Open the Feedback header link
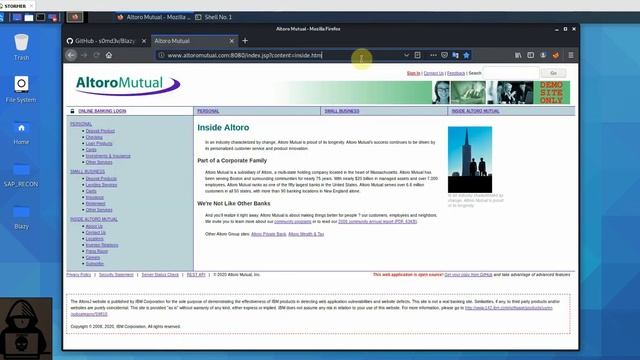This screenshot has height=360, width=640. (x=456, y=73)
